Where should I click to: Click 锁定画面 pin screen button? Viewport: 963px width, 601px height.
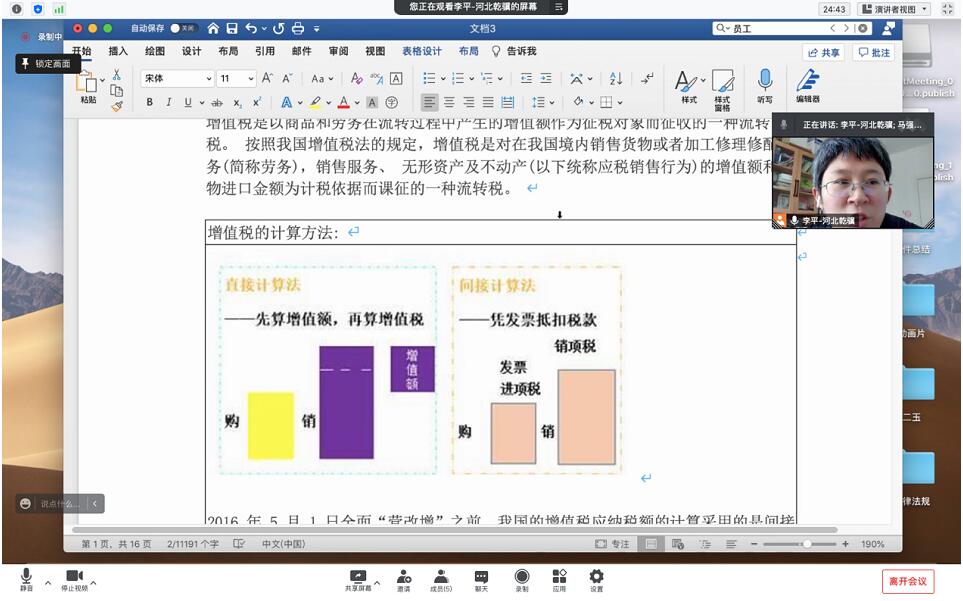[47, 63]
